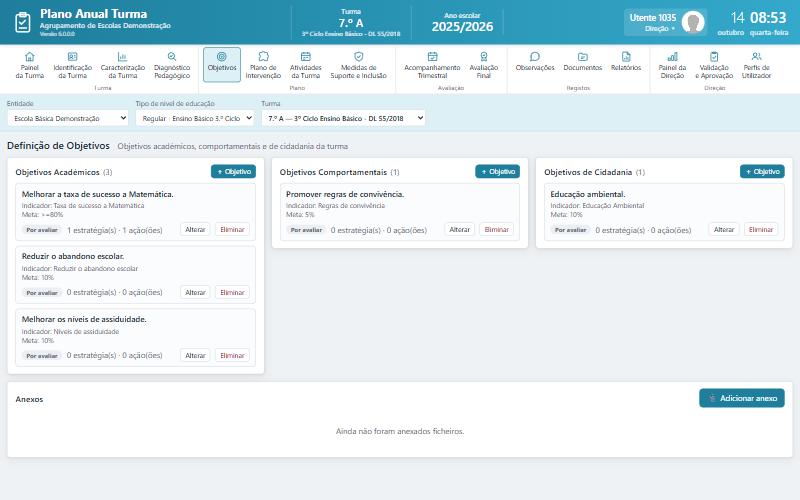Add objetivo to Objetivos Comportamentais
800x500 pixels.
(x=497, y=172)
